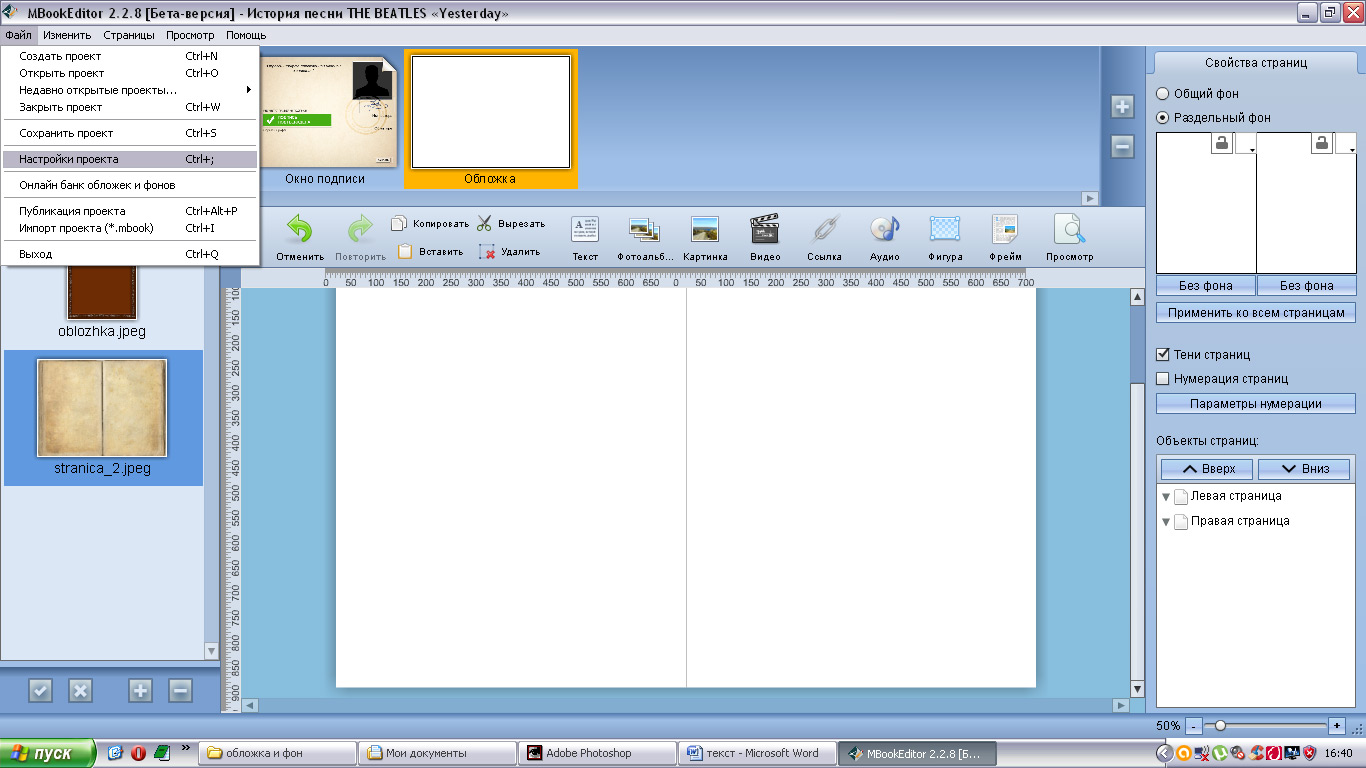1366x768 pixels.
Task: Click the left Без фона button
Action: click(1206, 286)
